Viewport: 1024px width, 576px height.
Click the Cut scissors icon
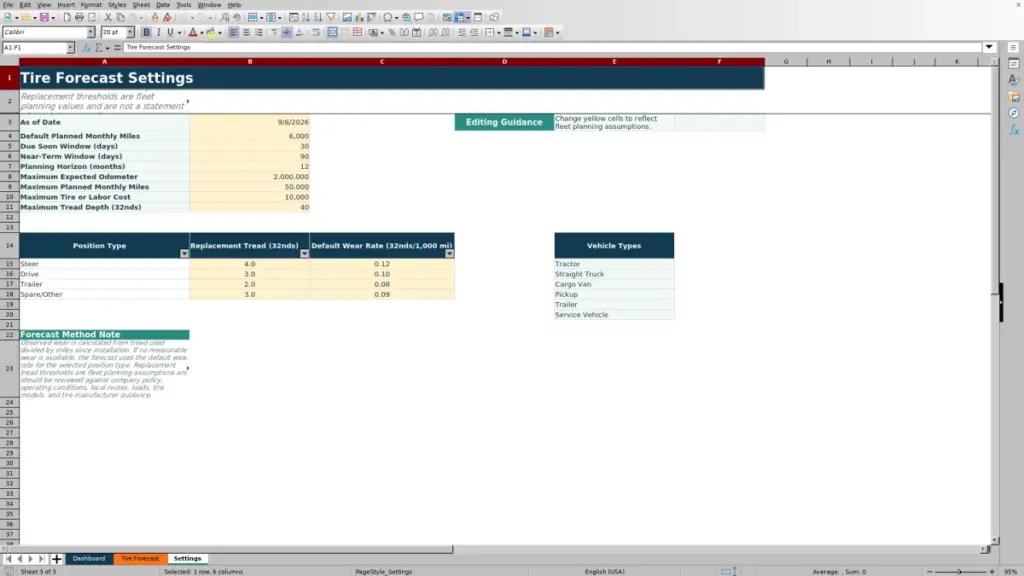click(x=108, y=17)
